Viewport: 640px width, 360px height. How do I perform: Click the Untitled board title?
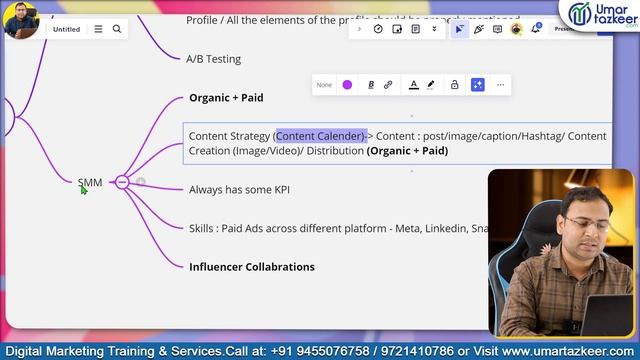click(x=67, y=29)
